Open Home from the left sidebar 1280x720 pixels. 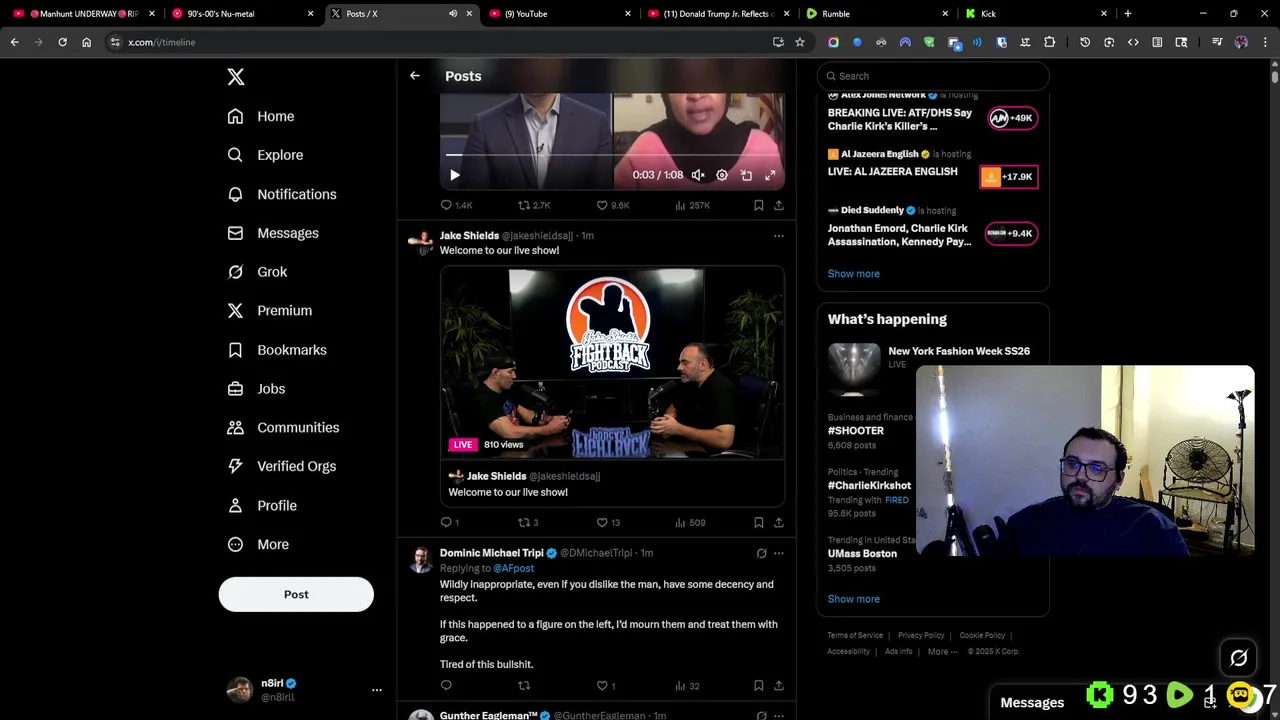pos(261,116)
